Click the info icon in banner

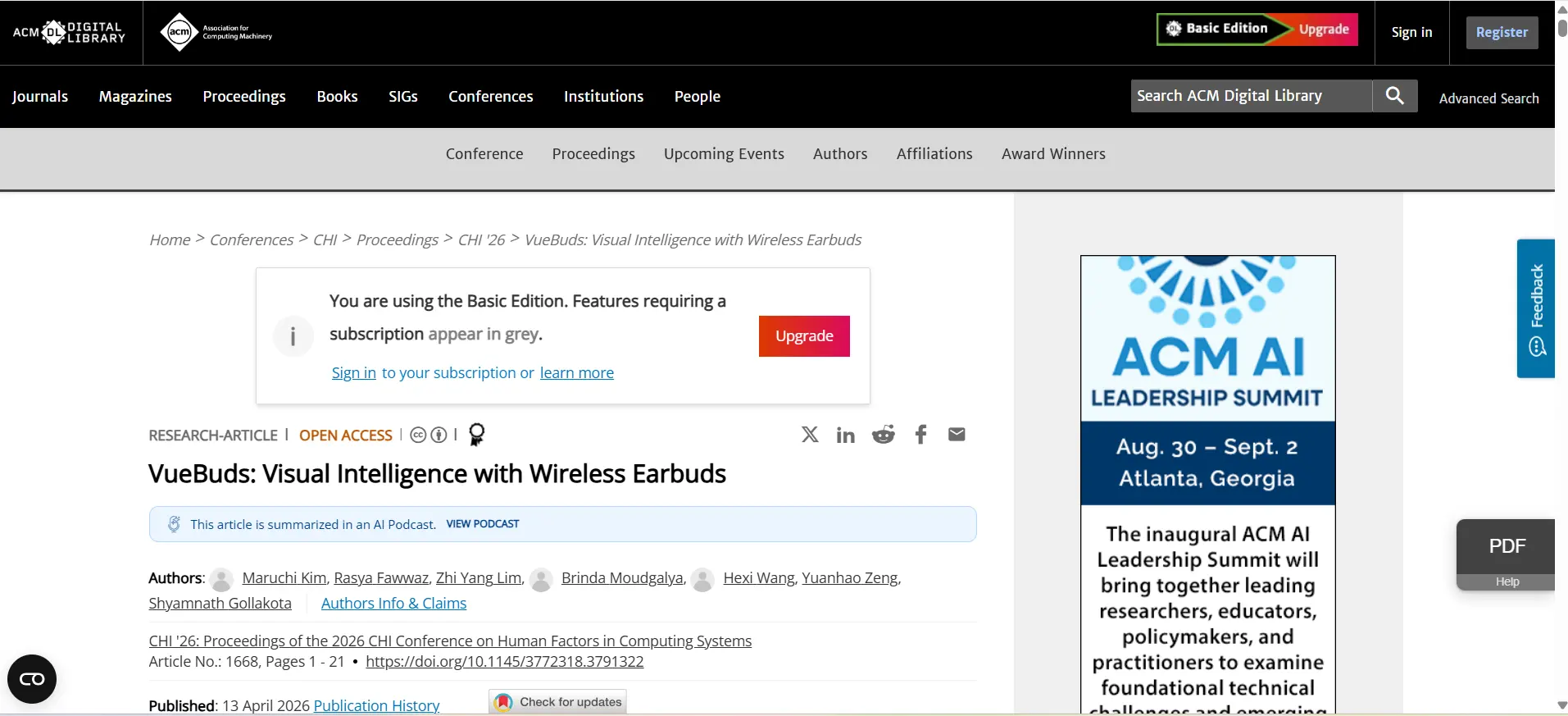click(x=293, y=336)
